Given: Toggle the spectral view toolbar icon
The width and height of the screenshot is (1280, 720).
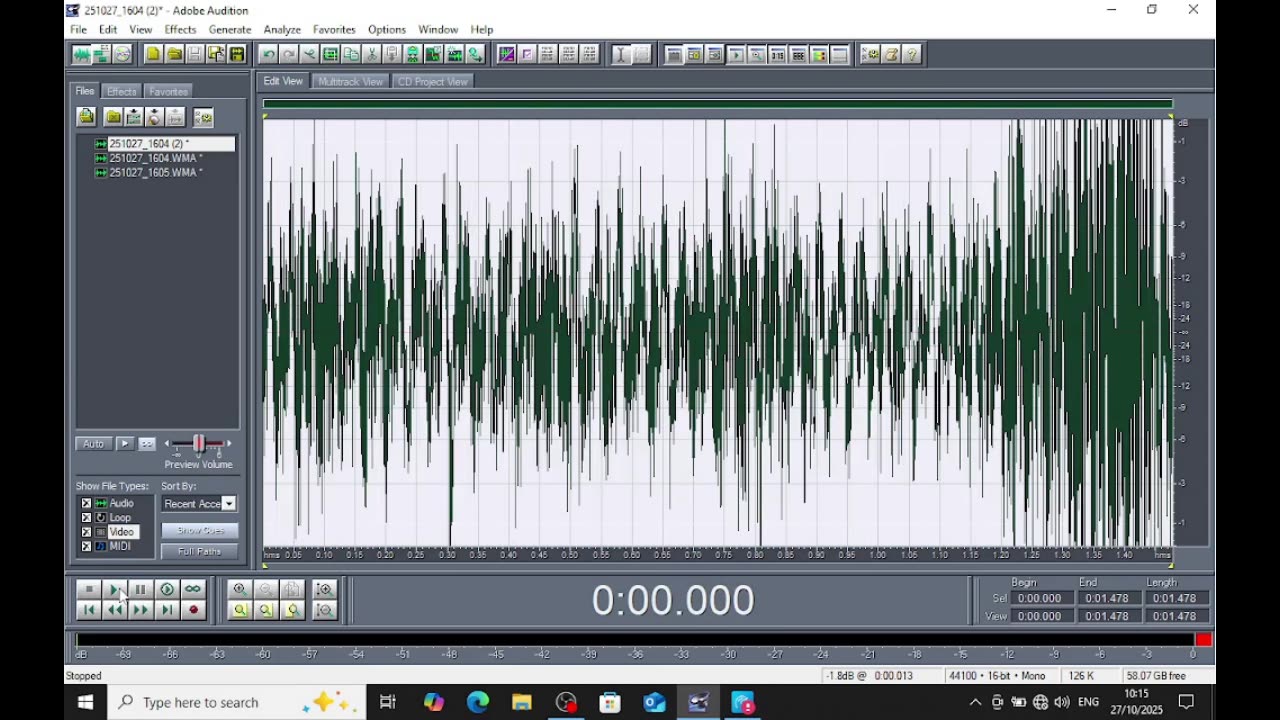Looking at the screenshot, I should 506,54.
